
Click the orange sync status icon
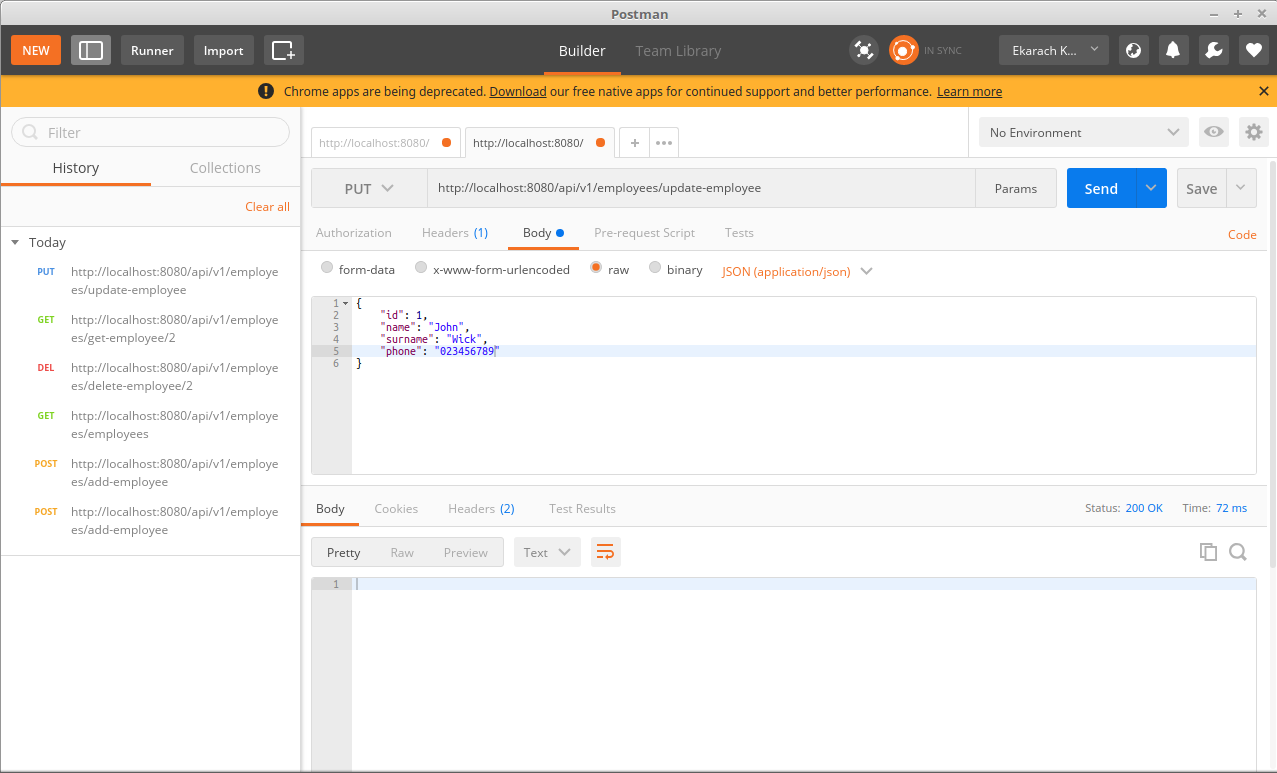(903, 50)
